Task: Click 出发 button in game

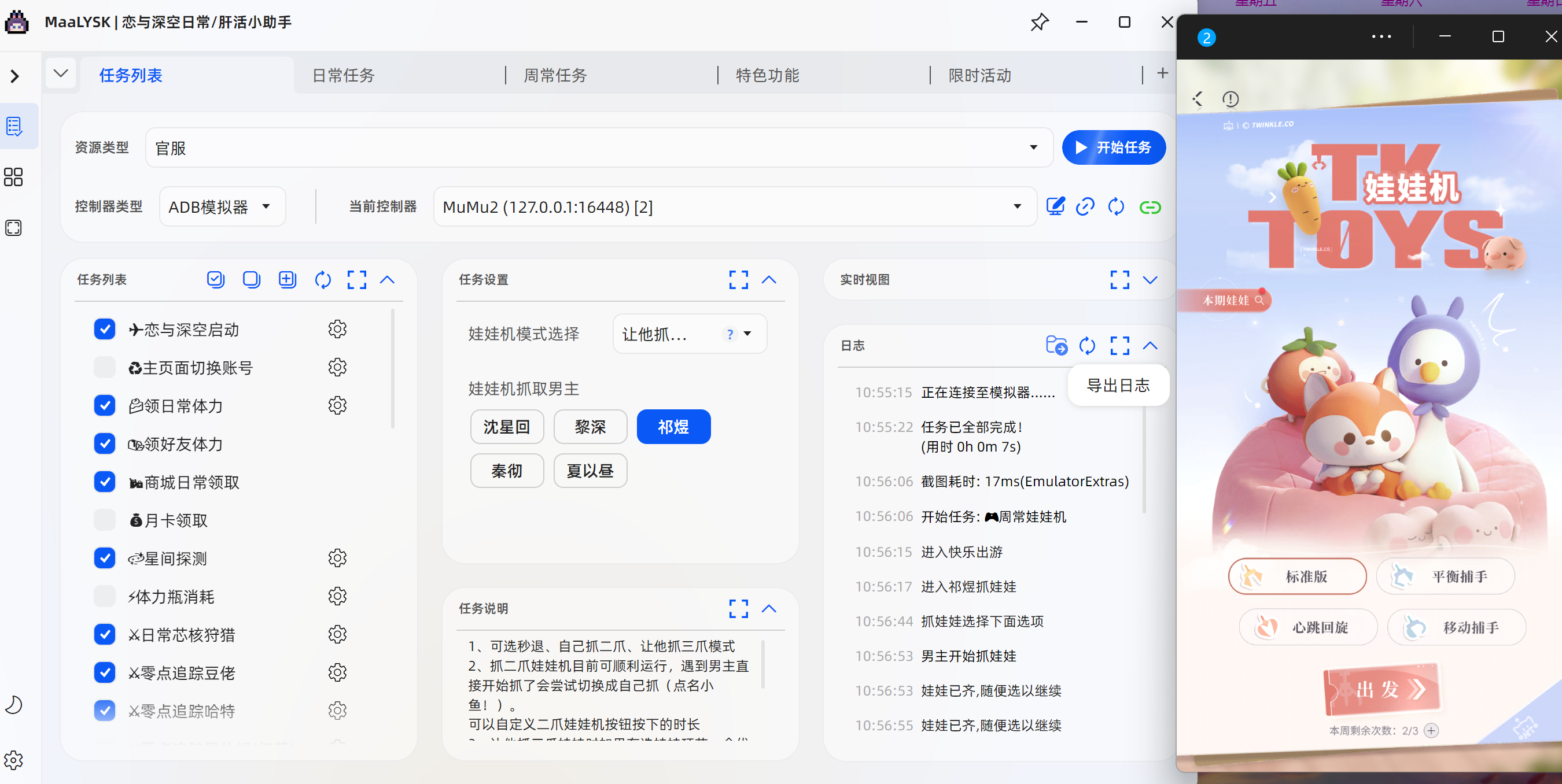Action: pos(1382,690)
